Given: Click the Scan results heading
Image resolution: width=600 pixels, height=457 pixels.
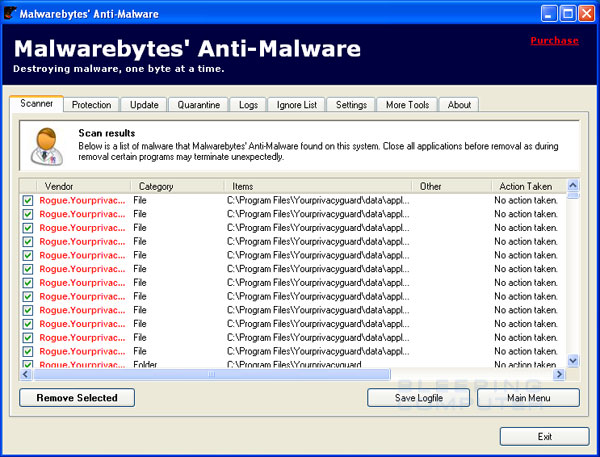Looking at the screenshot, I should click(x=107, y=133).
